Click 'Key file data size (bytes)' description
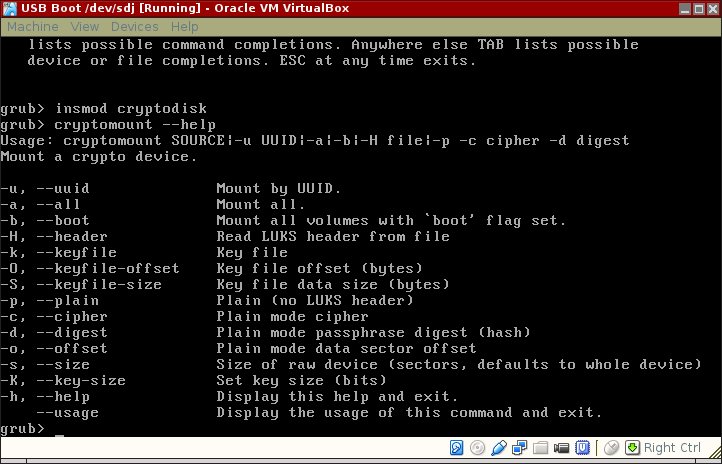The width and height of the screenshot is (722, 464). click(x=333, y=284)
